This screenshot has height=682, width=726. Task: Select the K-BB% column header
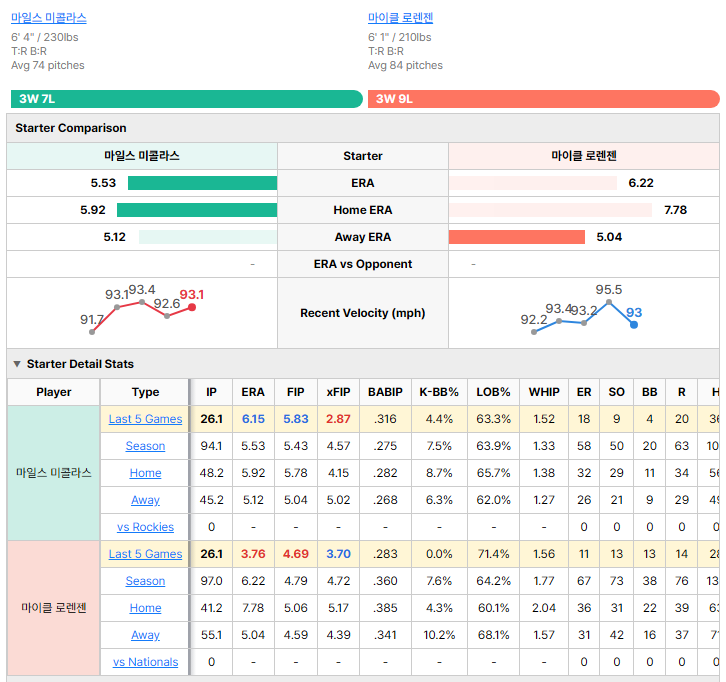[x=439, y=392]
